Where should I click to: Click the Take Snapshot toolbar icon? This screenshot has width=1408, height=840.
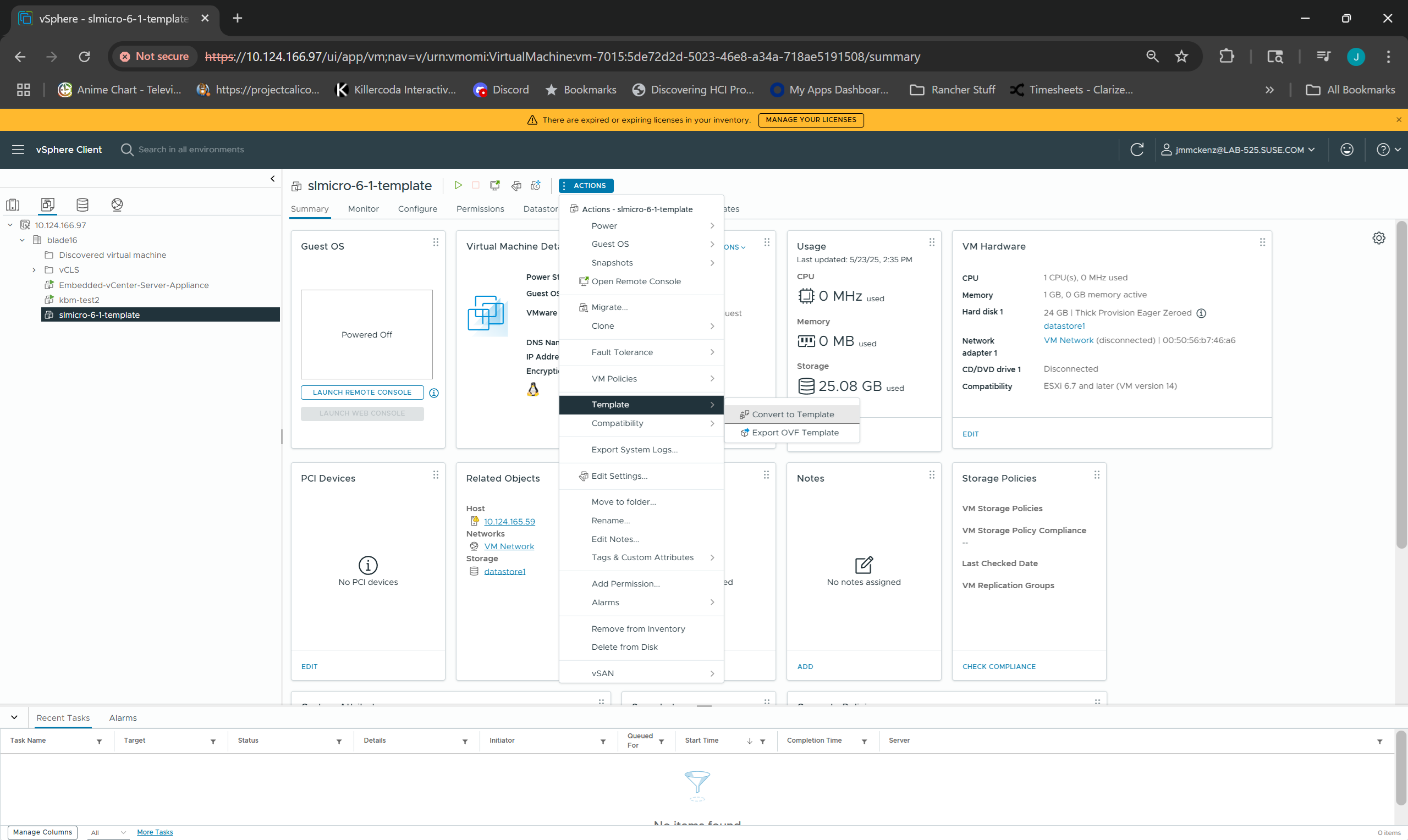click(536, 185)
